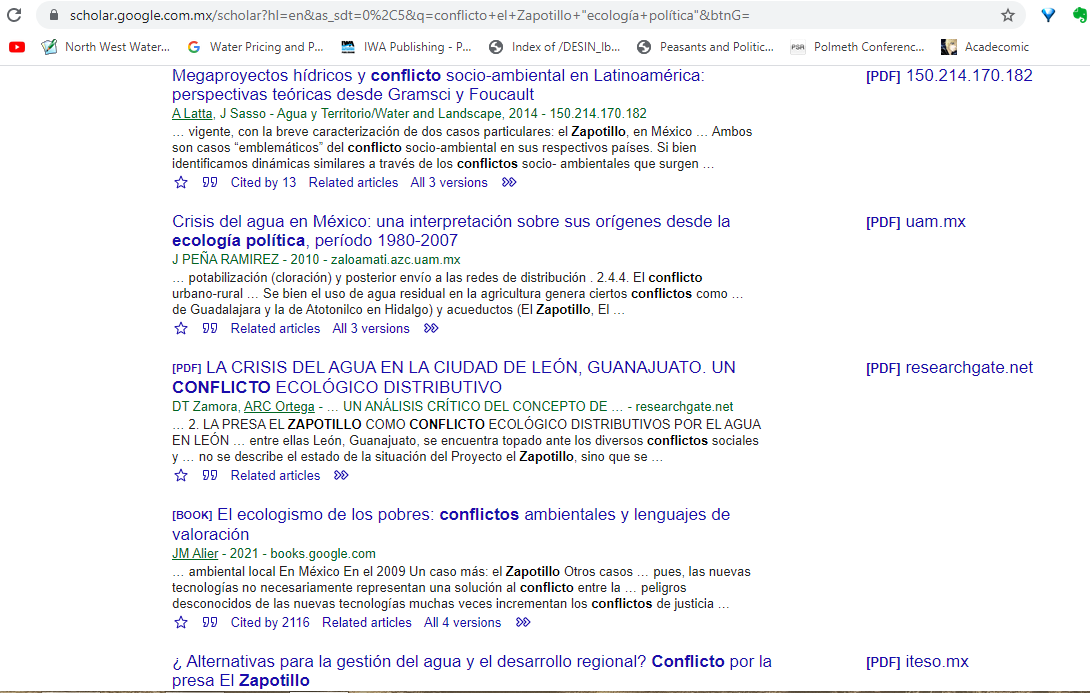Open the iteso.mx PDF link

[x=918, y=662]
